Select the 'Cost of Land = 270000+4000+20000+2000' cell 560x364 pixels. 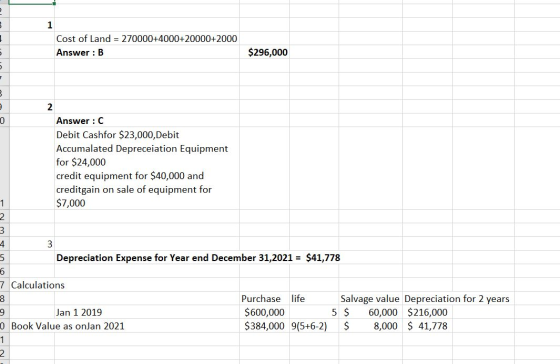[x=147, y=38]
